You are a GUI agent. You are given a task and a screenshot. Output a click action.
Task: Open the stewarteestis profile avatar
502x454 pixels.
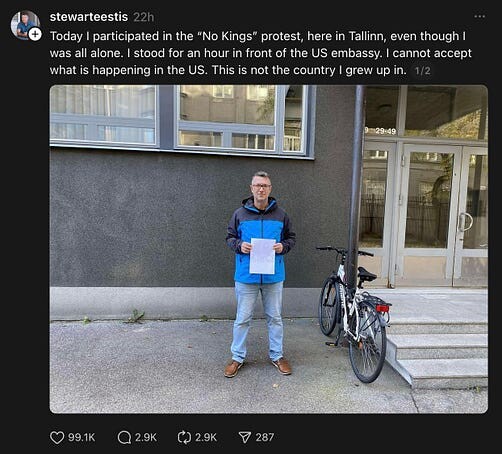25,25
